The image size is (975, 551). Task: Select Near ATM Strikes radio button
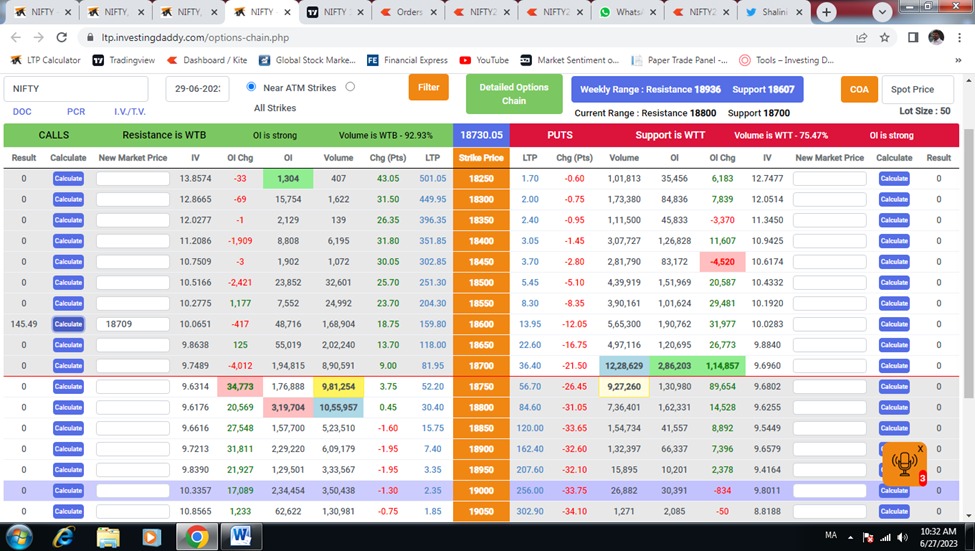[x=251, y=86]
